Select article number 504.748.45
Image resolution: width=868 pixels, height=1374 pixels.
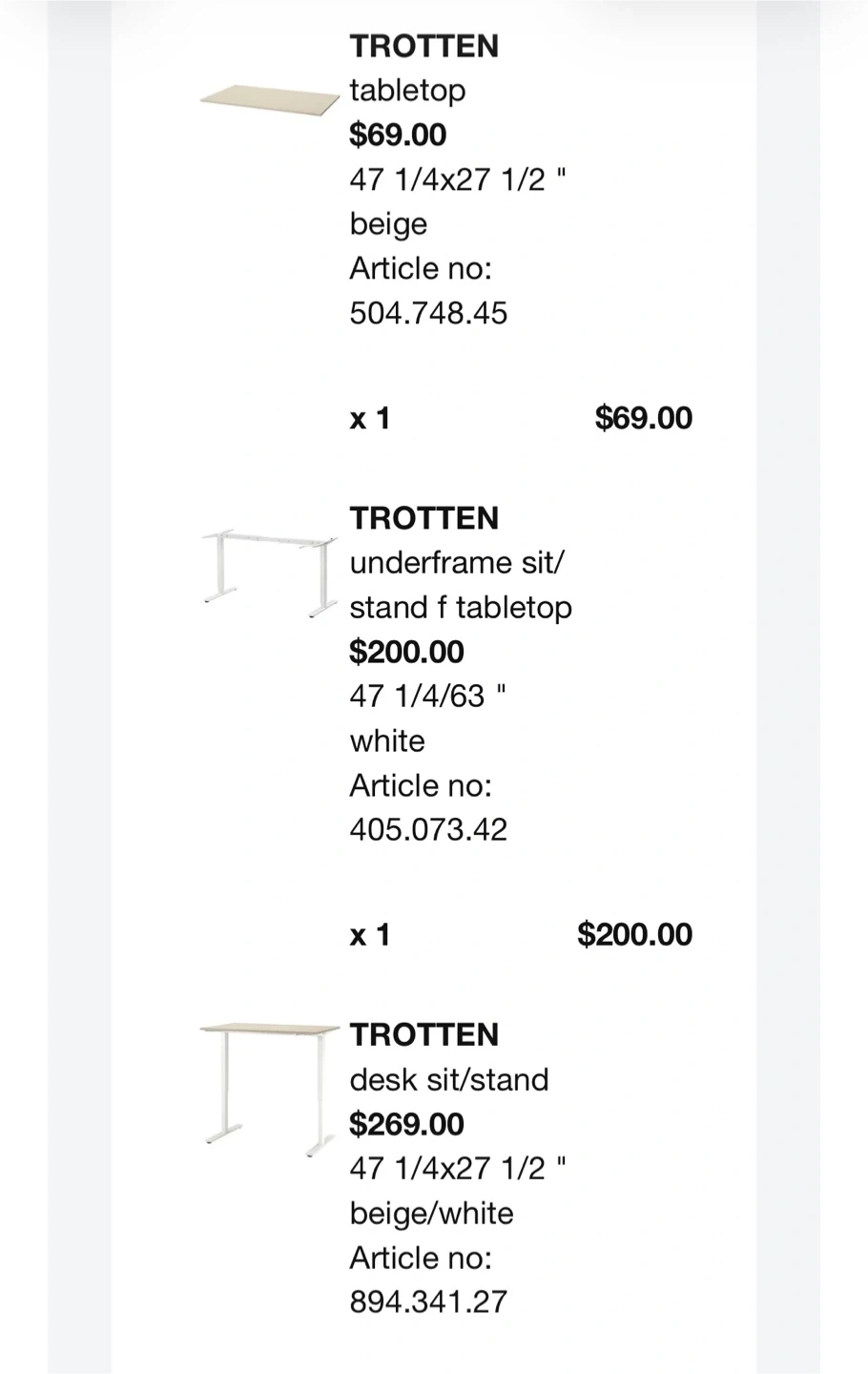428,313
